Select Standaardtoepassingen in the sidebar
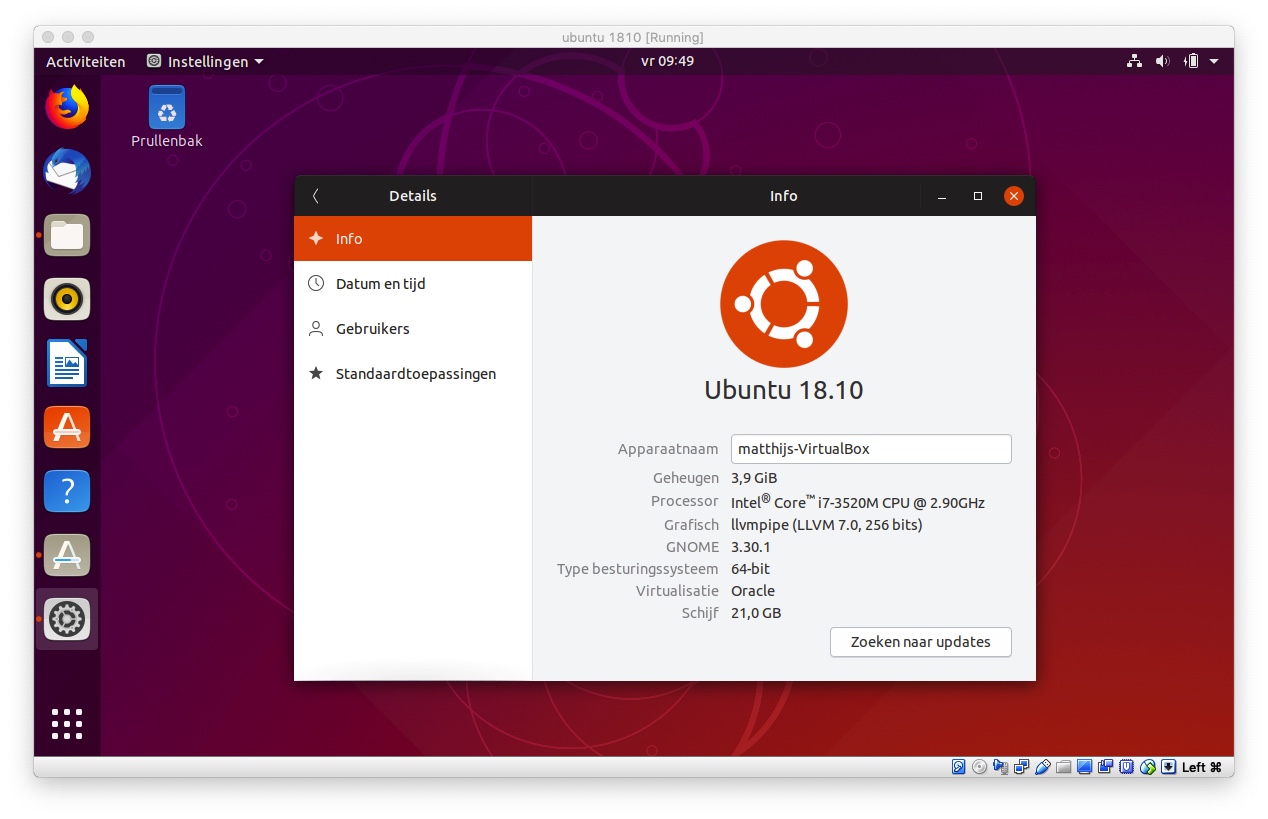The height and width of the screenshot is (819, 1268). pyautogui.click(x=415, y=374)
